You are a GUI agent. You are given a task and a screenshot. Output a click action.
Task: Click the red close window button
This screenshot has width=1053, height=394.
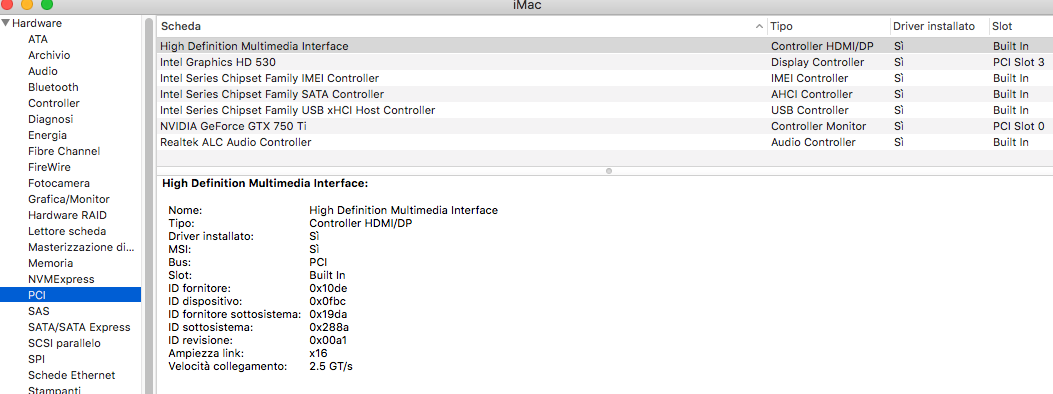8,5
